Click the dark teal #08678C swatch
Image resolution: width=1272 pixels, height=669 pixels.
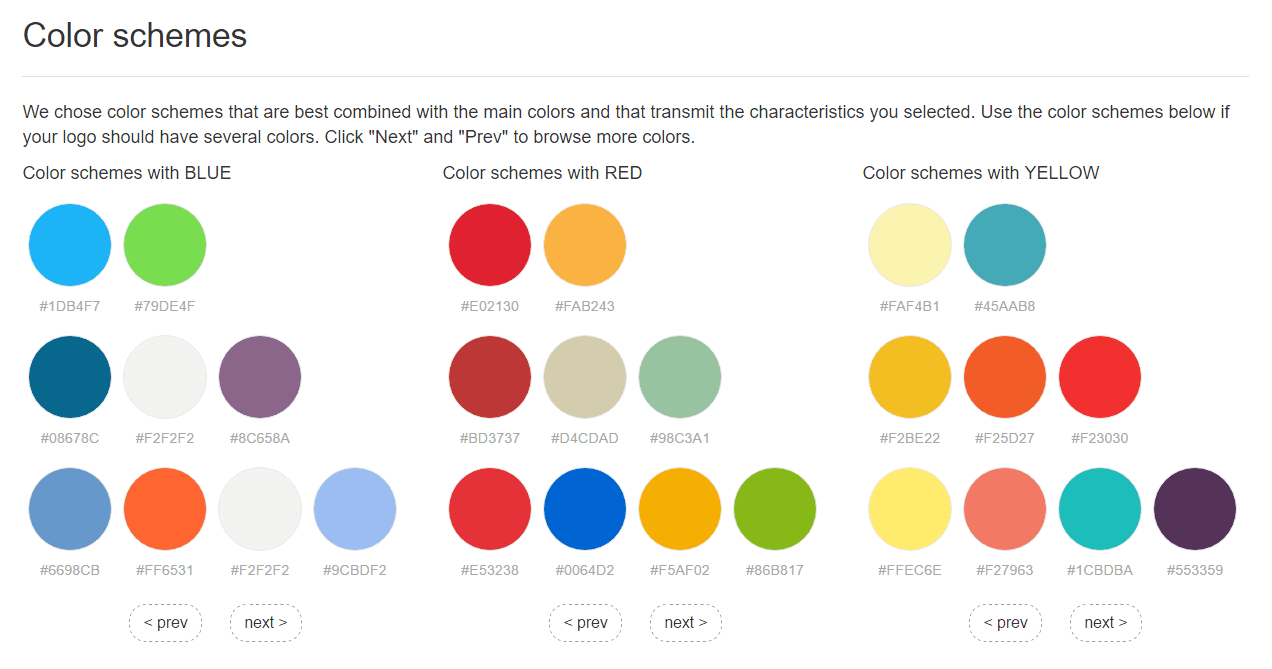[70, 377]
